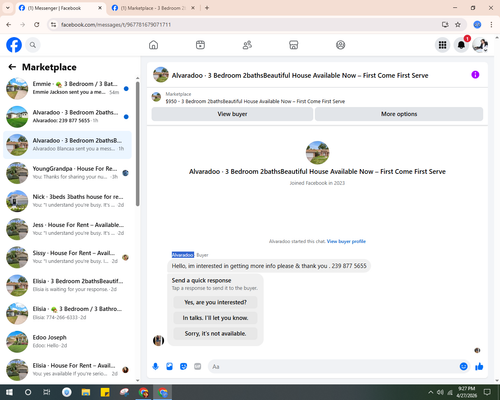Viewport: 500px width, 400px height.
Task: Open File Explorer from the taskbar
Action: click(x=86, y=392)
